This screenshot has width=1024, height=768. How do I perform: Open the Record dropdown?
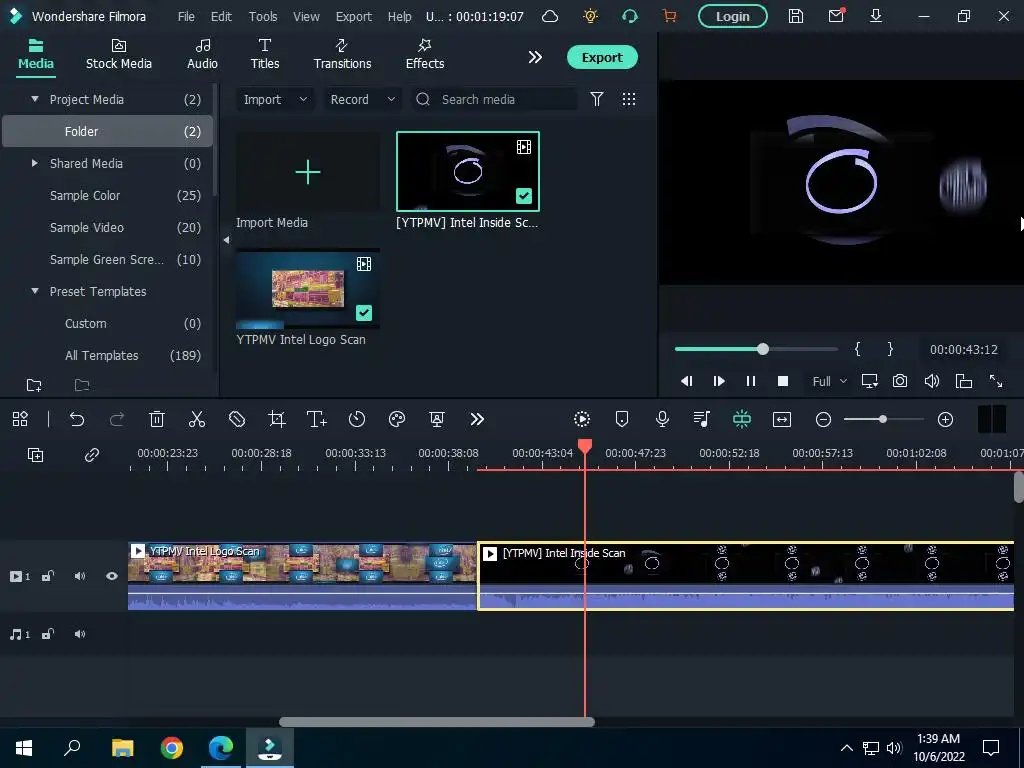tap(362, 99)
